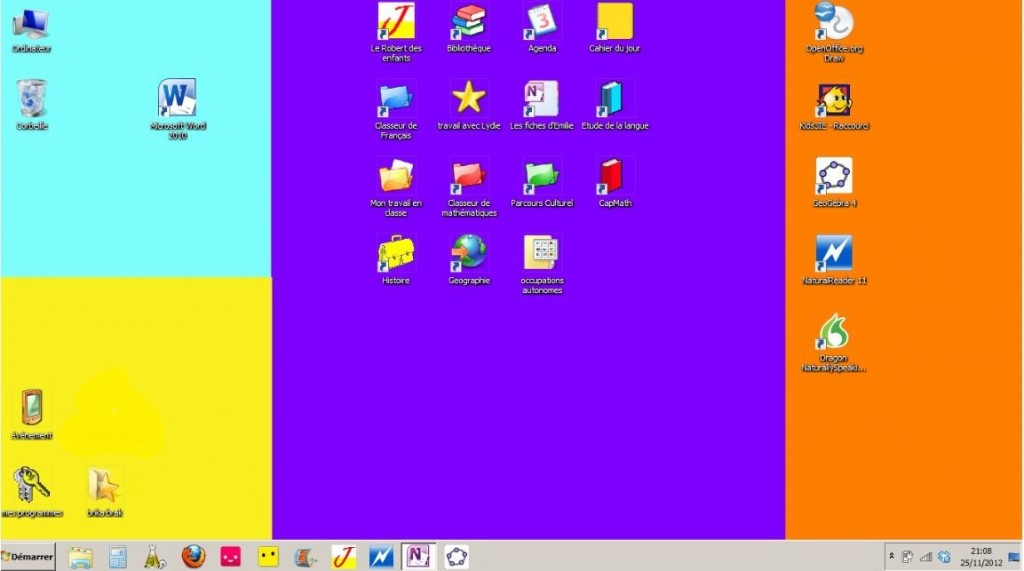Open the OpenOffice.org Draw shortcut
Screen dimensions: 1024x571
pyautogui.click(x=834, y=22)
